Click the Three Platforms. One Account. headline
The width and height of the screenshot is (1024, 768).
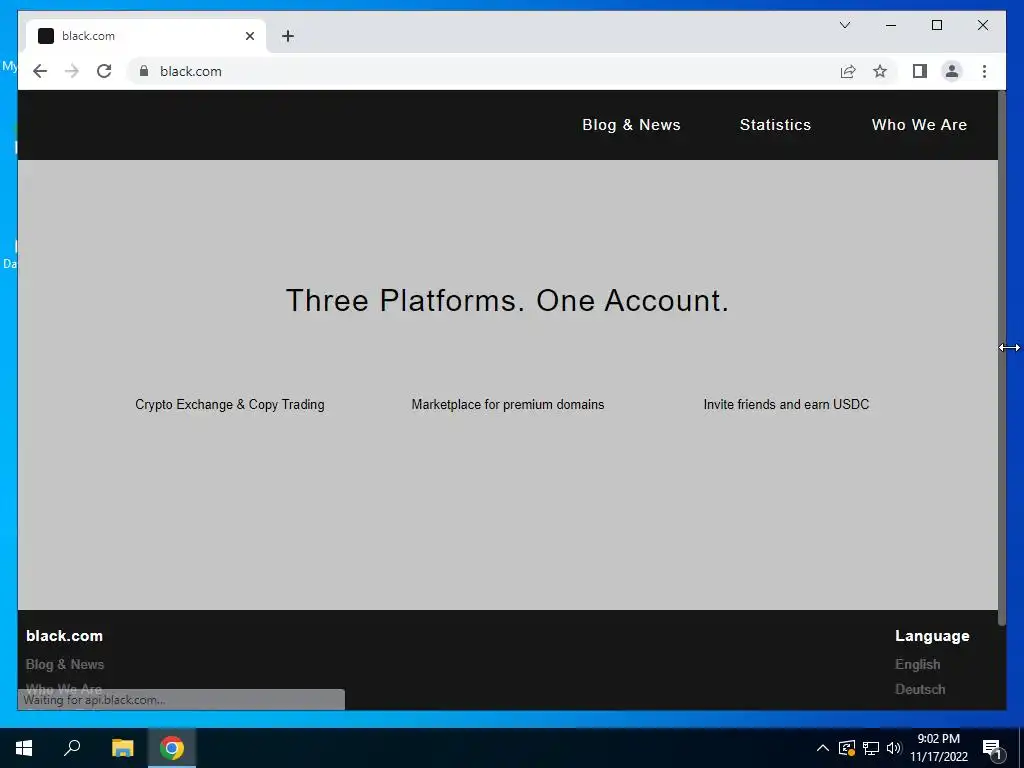click(x=507, y=300)
